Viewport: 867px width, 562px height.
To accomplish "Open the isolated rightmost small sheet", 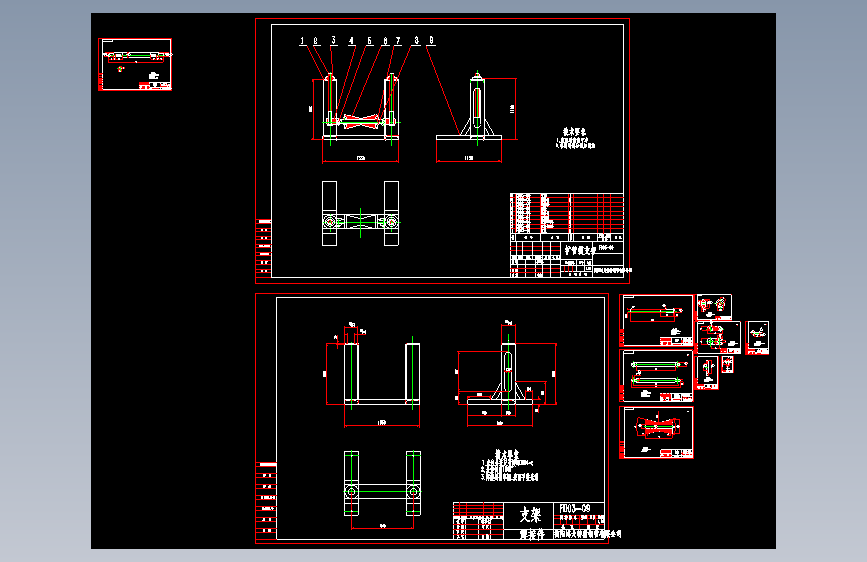I will click(x=757, y=337).
